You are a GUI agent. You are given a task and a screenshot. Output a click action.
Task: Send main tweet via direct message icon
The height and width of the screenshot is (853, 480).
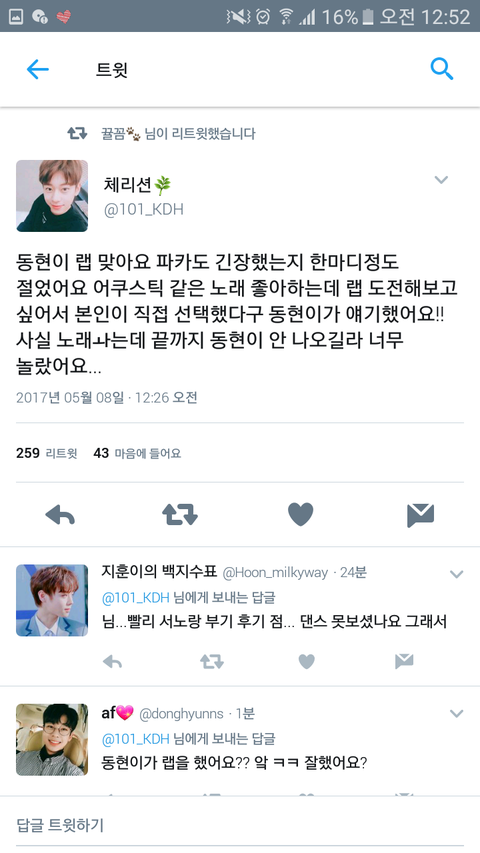point(420,515)
